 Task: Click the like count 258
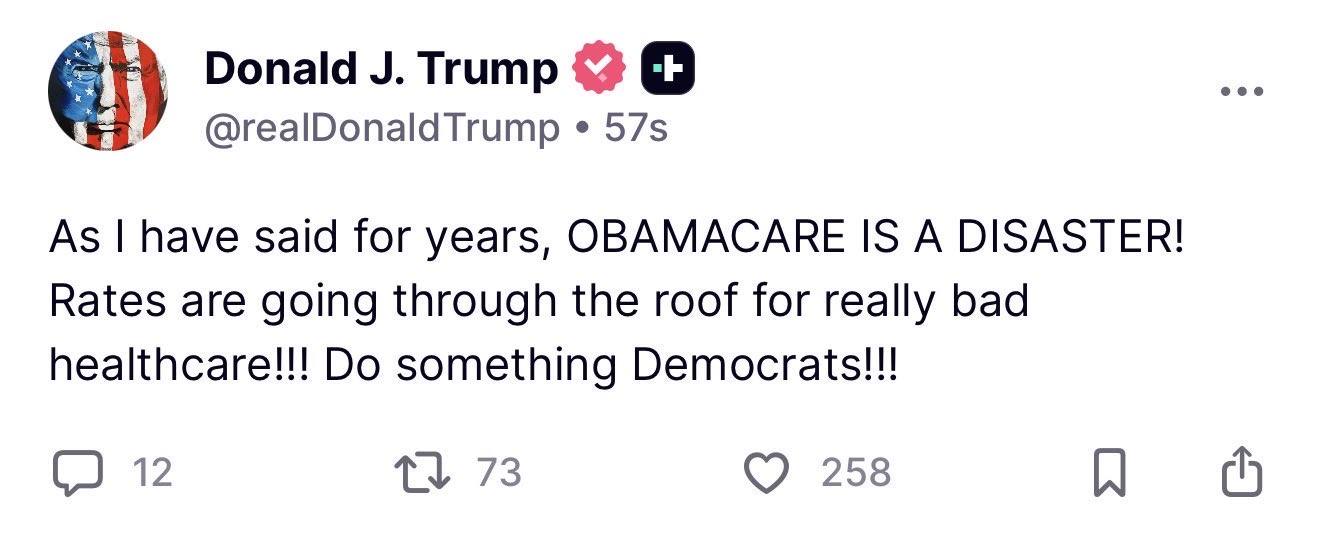pos(856,473)
